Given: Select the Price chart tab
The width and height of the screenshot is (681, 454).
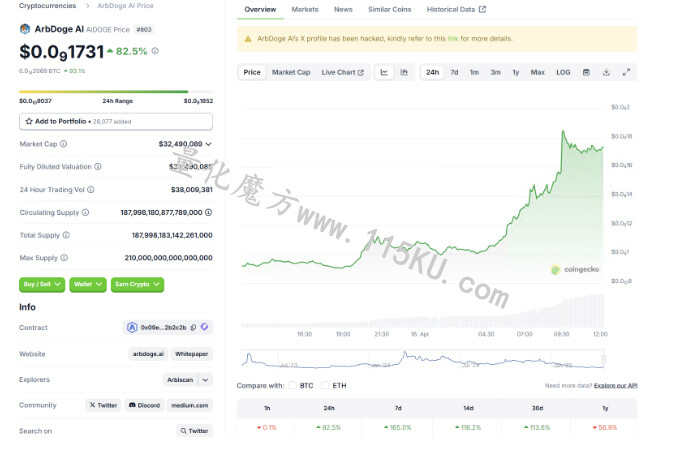Looking at the screenshot, I should pyautogui.click(x=252, y=72).
